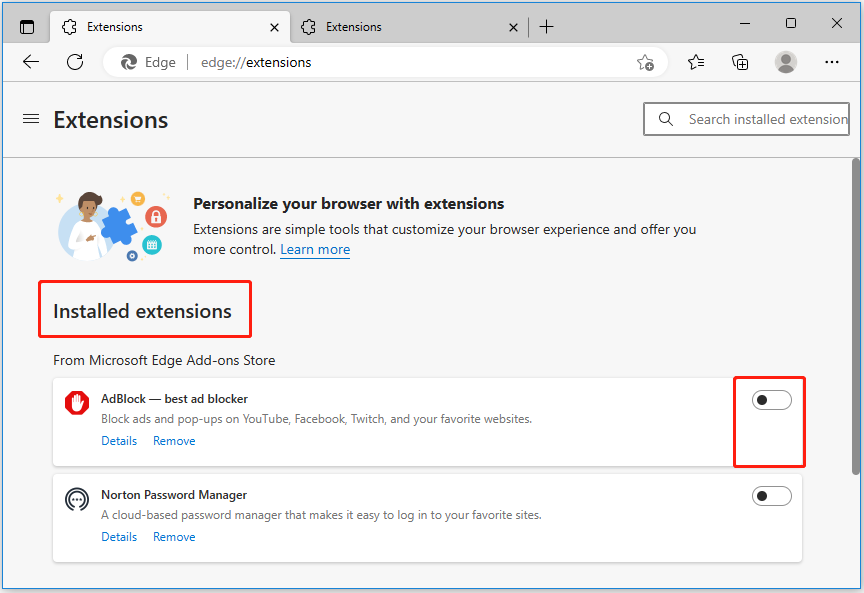Screen dimensions: 864x593
Task: Maximize the browser window
Action: pos(791,23)
